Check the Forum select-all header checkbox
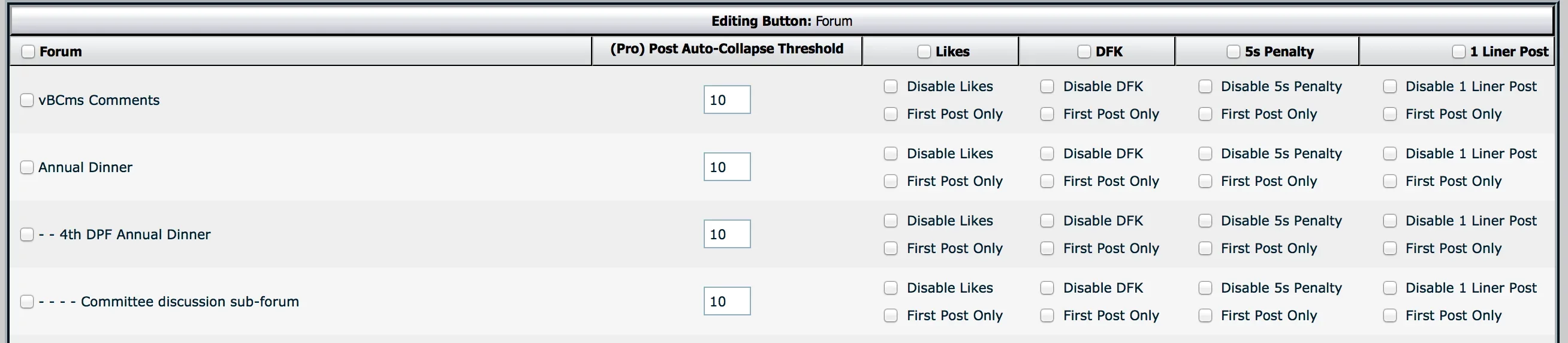Image resolution: width=1568 pixels, height=343 pixels. [x=28, y=52]
